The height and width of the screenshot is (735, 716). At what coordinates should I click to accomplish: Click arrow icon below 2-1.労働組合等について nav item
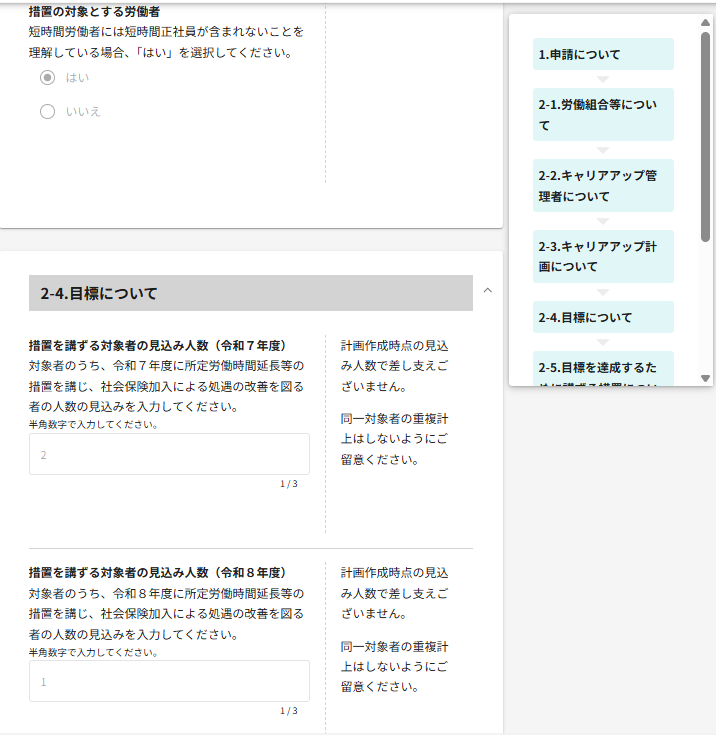pos(603,150)
